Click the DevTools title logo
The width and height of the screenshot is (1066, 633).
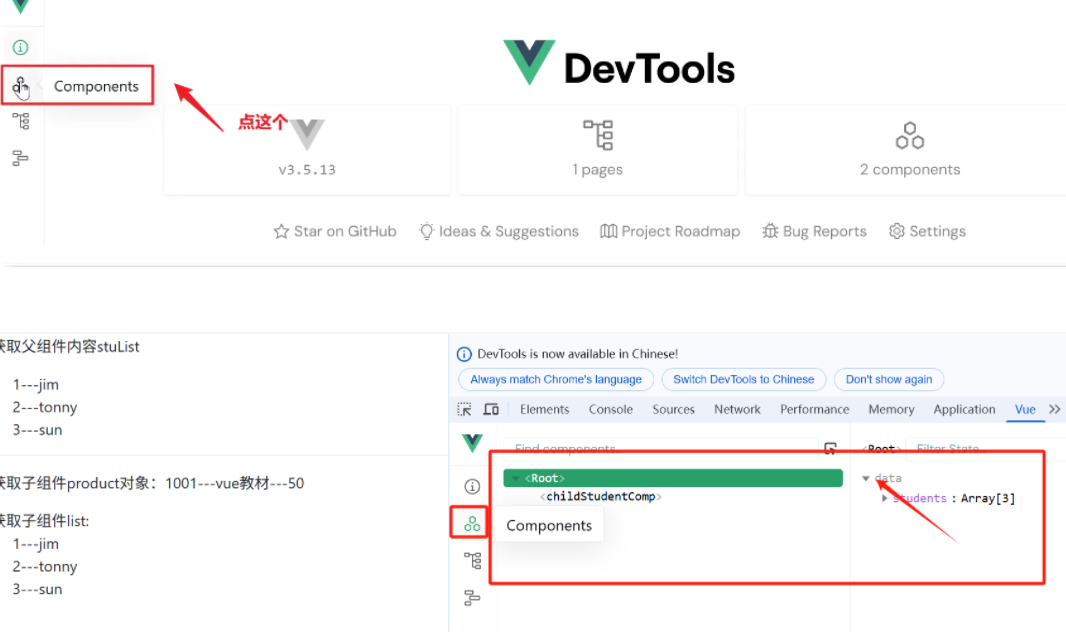pyautogui.click(x=619, y=63)
